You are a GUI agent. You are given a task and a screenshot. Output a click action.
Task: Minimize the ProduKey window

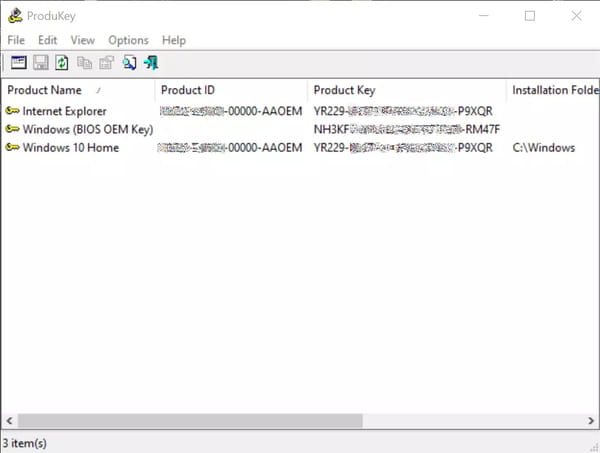484,16
